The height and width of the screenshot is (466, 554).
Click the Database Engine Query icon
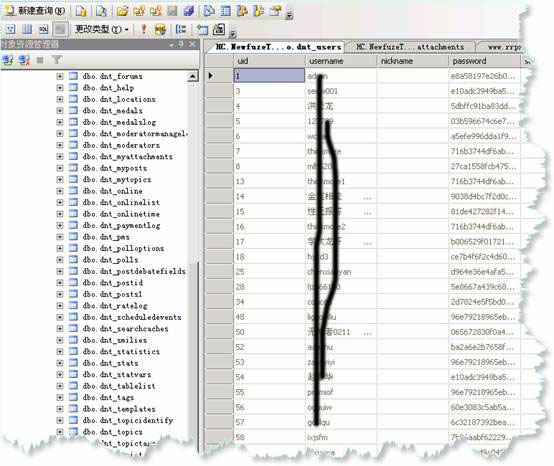(81, 11)
